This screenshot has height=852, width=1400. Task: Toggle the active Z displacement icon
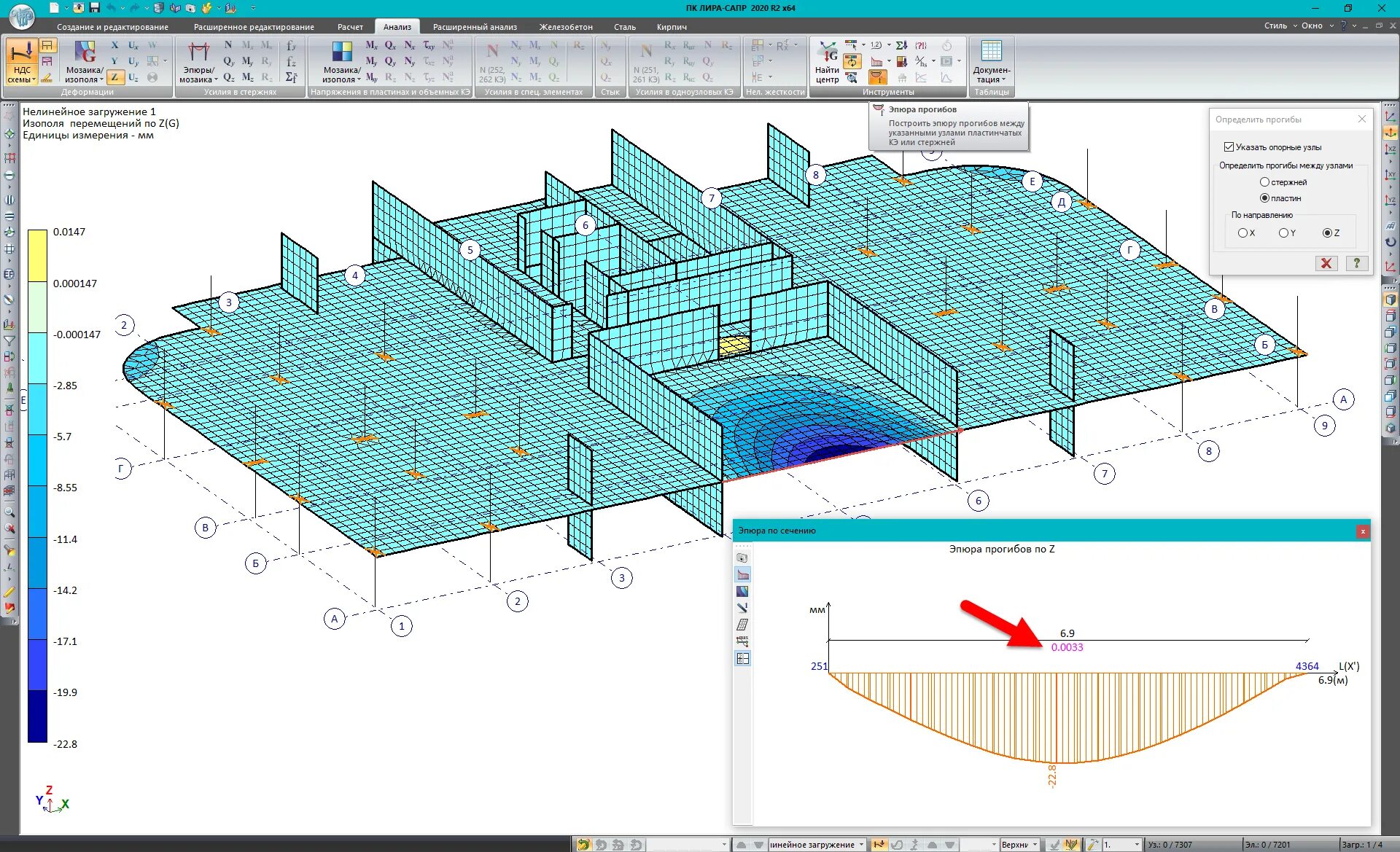(114, 77)
